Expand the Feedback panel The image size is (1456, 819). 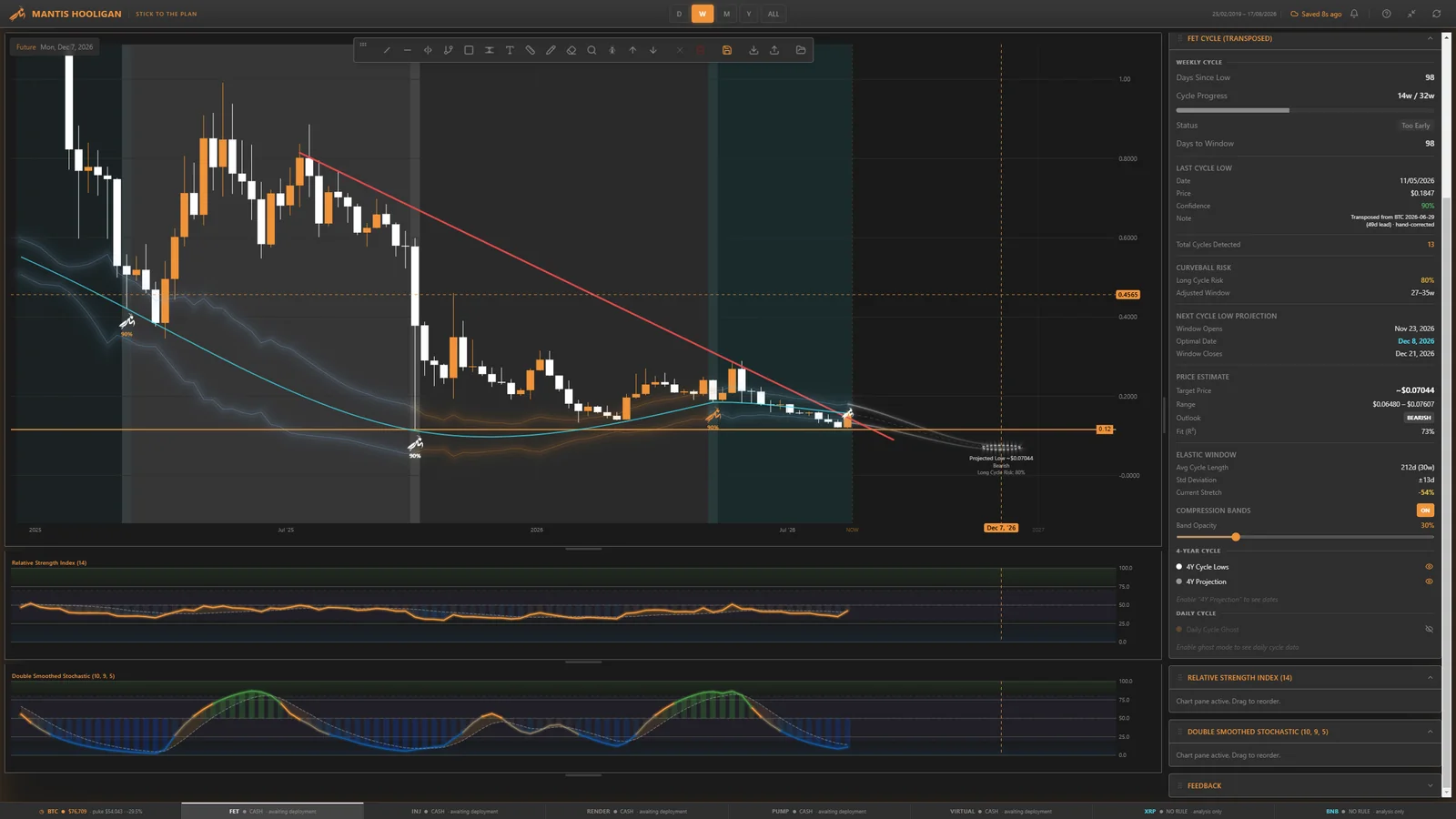coord(1430,785)
